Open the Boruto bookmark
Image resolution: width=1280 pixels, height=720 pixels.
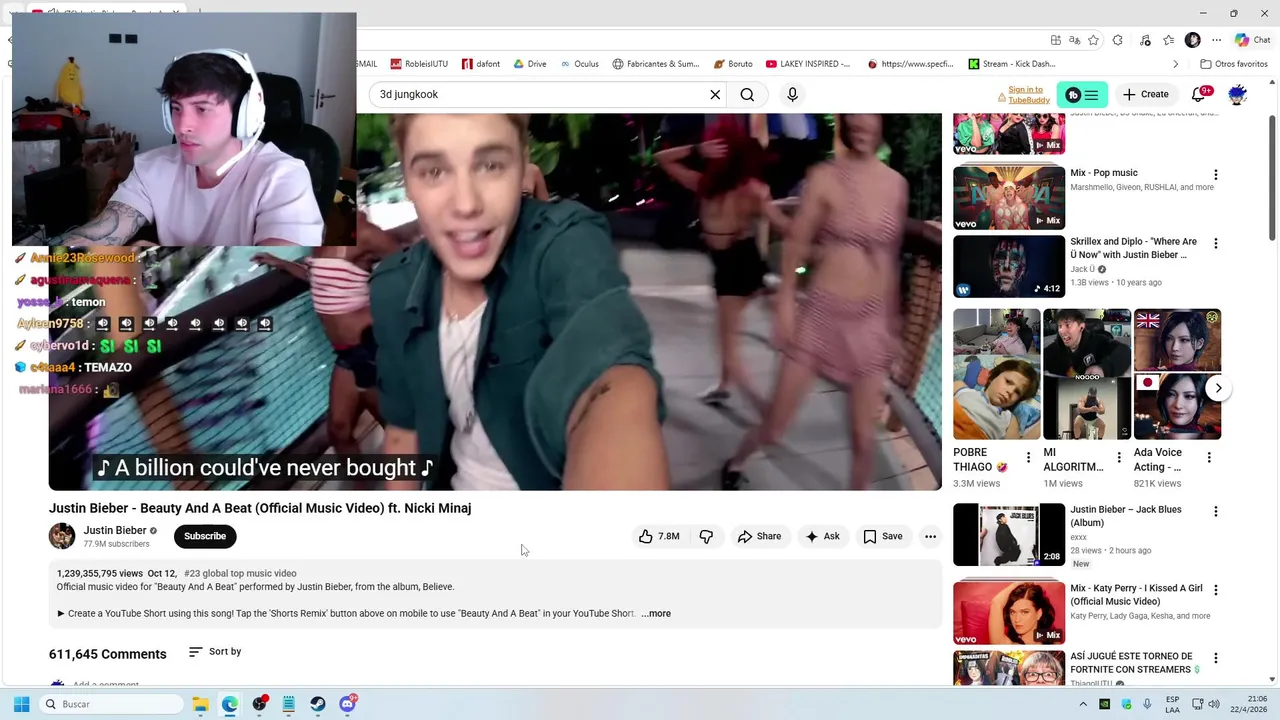733,64
